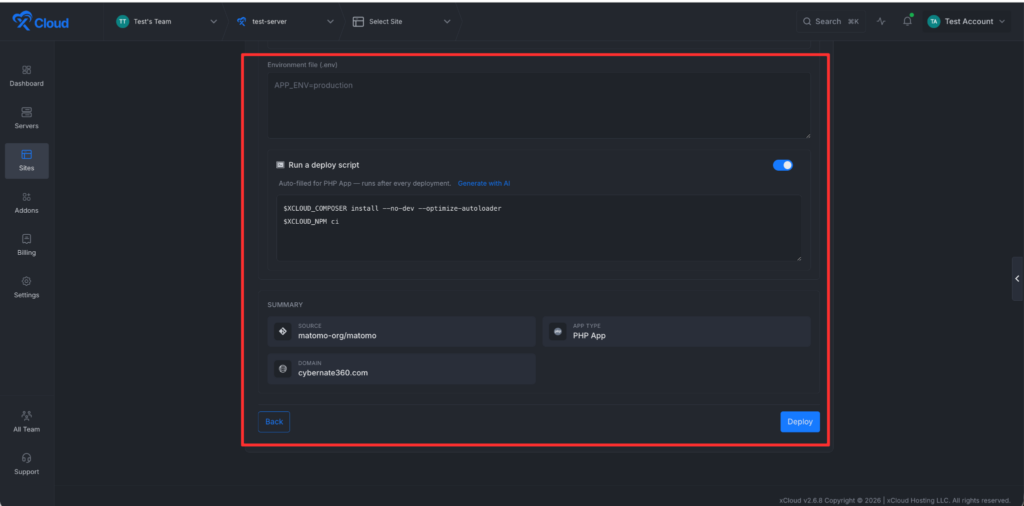
Task: Open Support headset icon
Action: point(26,458)
